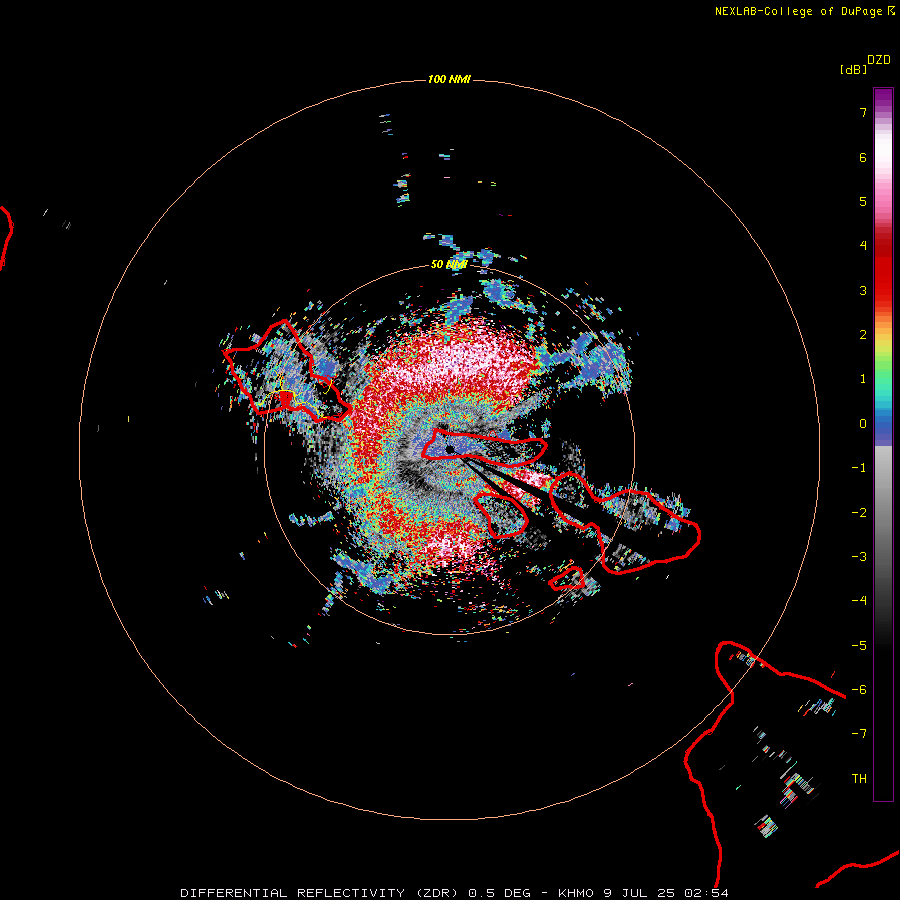Image resolution: width=900 pixels, height=900 pixels.
Task: Click the -4 value on color scale
Action: [859, 601]
